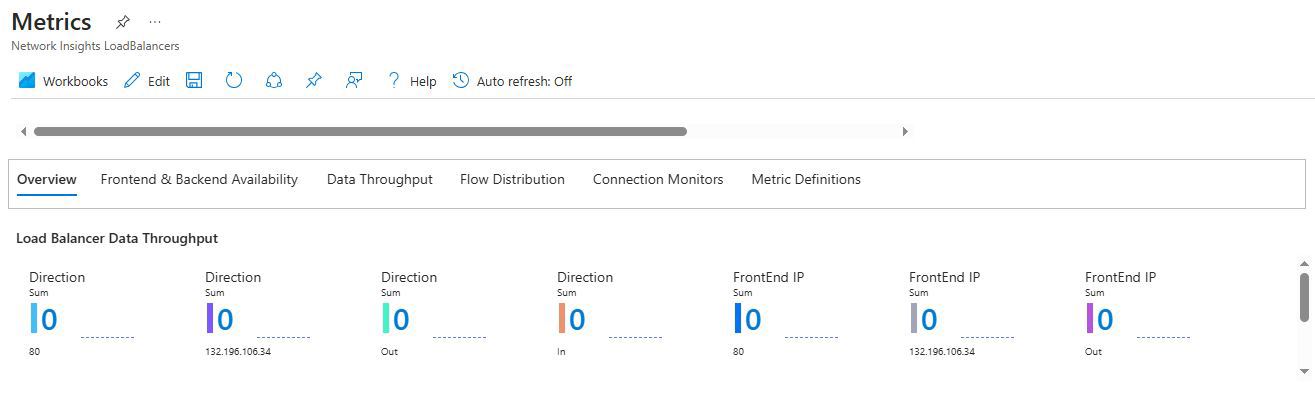Save the workbook with the floppy disk icon
1315x413 pixels.
point(194,81)
